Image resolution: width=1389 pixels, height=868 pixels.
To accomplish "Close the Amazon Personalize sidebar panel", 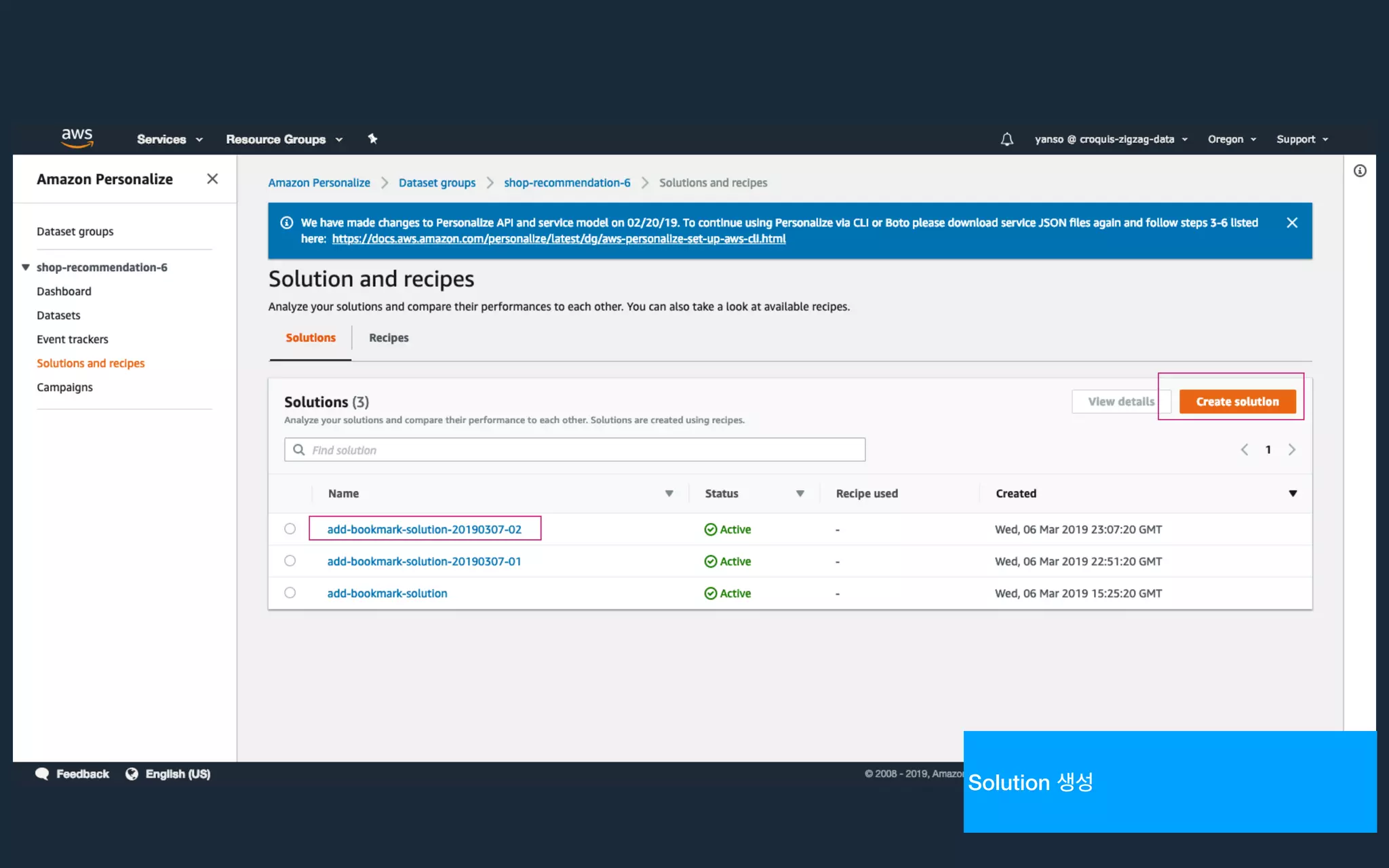I will [212, 179].
